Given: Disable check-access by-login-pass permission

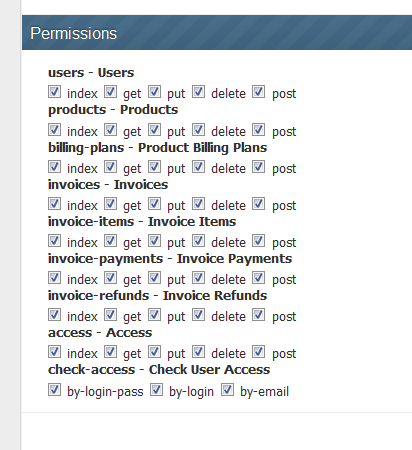Looking at the screenshot, I should [54, 390].
